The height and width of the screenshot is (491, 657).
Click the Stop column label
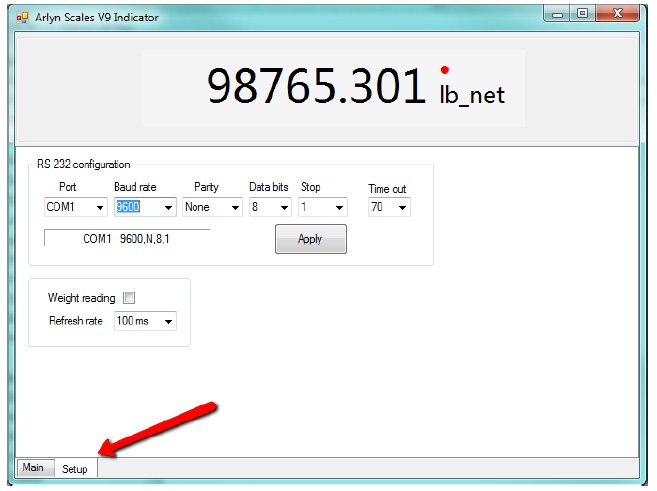(310, 187)
